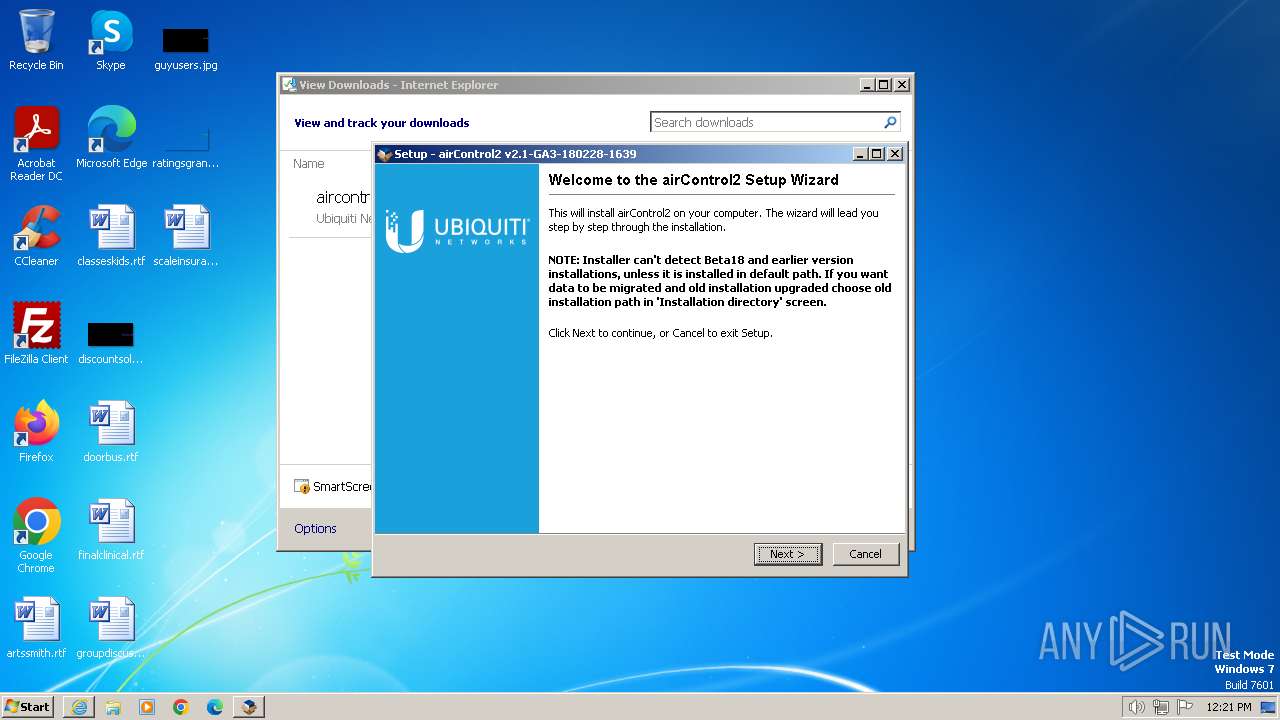
Task: Cancel the airControl2 setup
Action: pos(865,554)
